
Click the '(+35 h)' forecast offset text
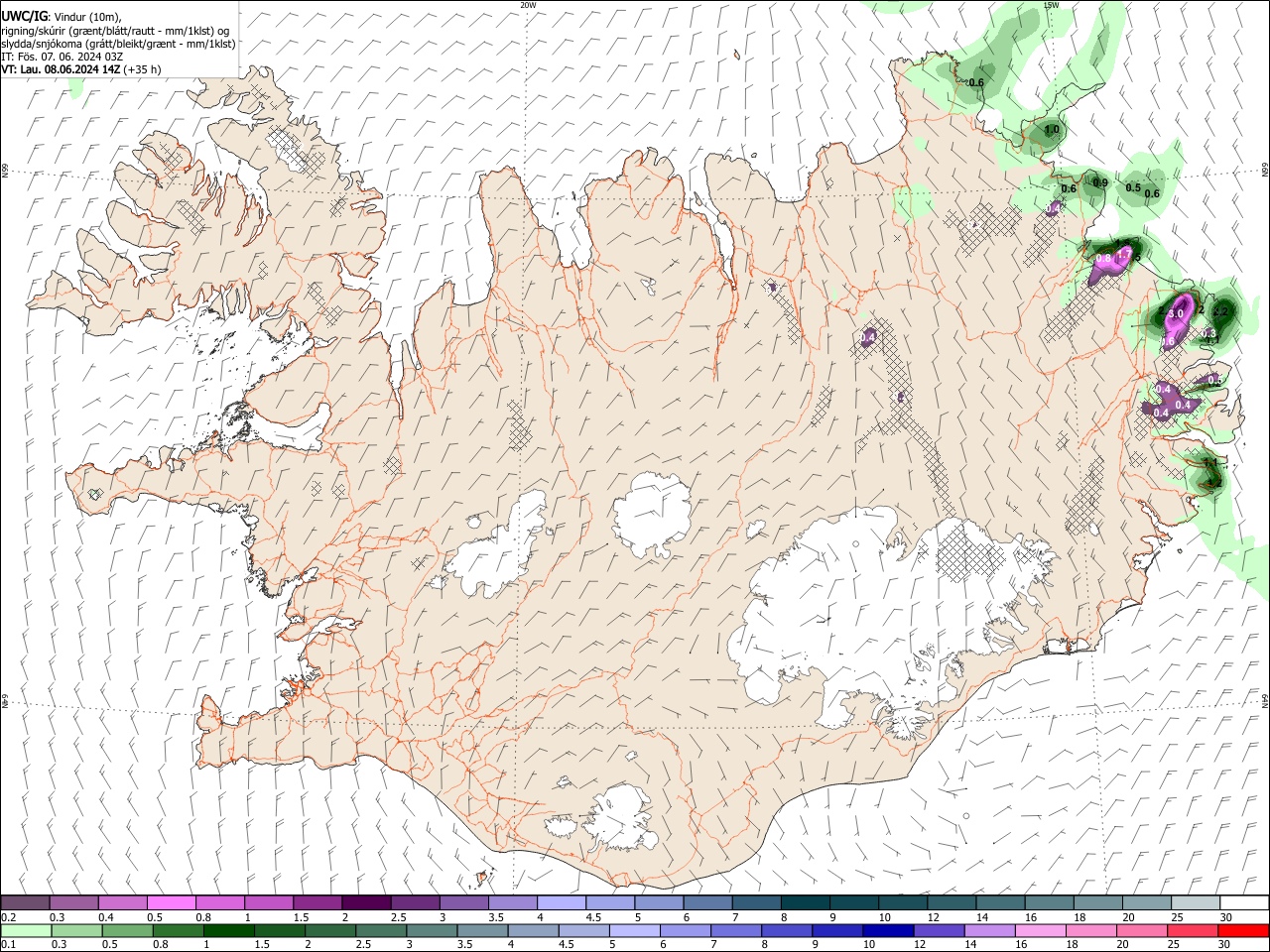143,69
